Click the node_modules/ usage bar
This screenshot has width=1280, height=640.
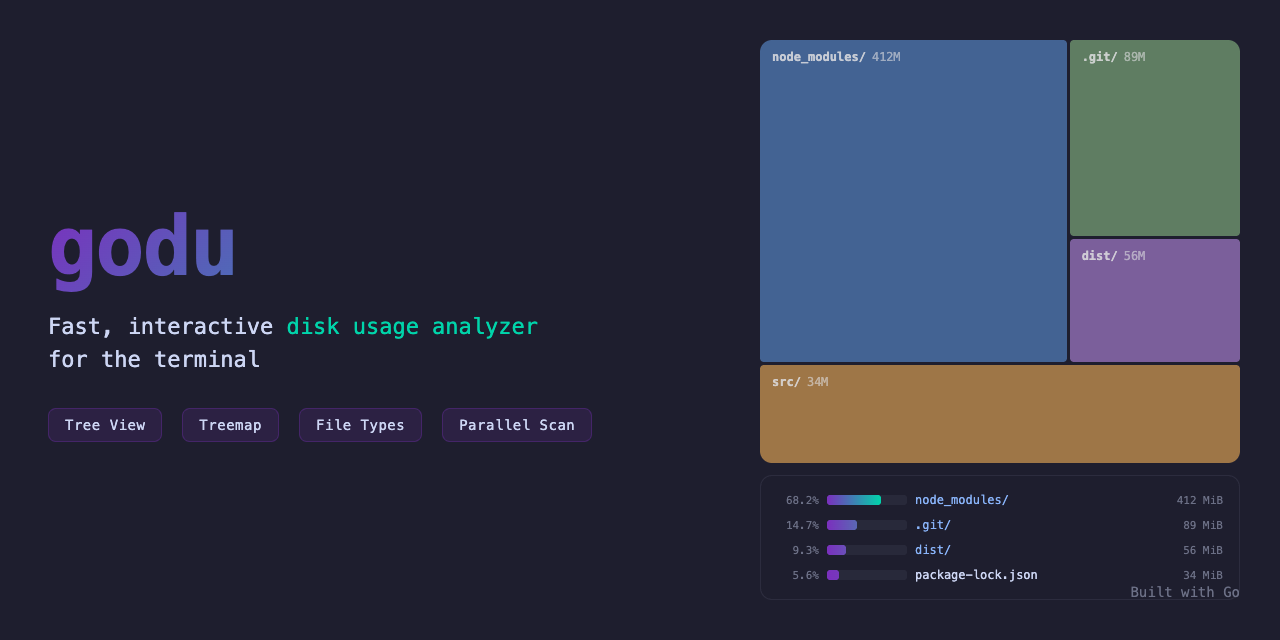[867, 500]
